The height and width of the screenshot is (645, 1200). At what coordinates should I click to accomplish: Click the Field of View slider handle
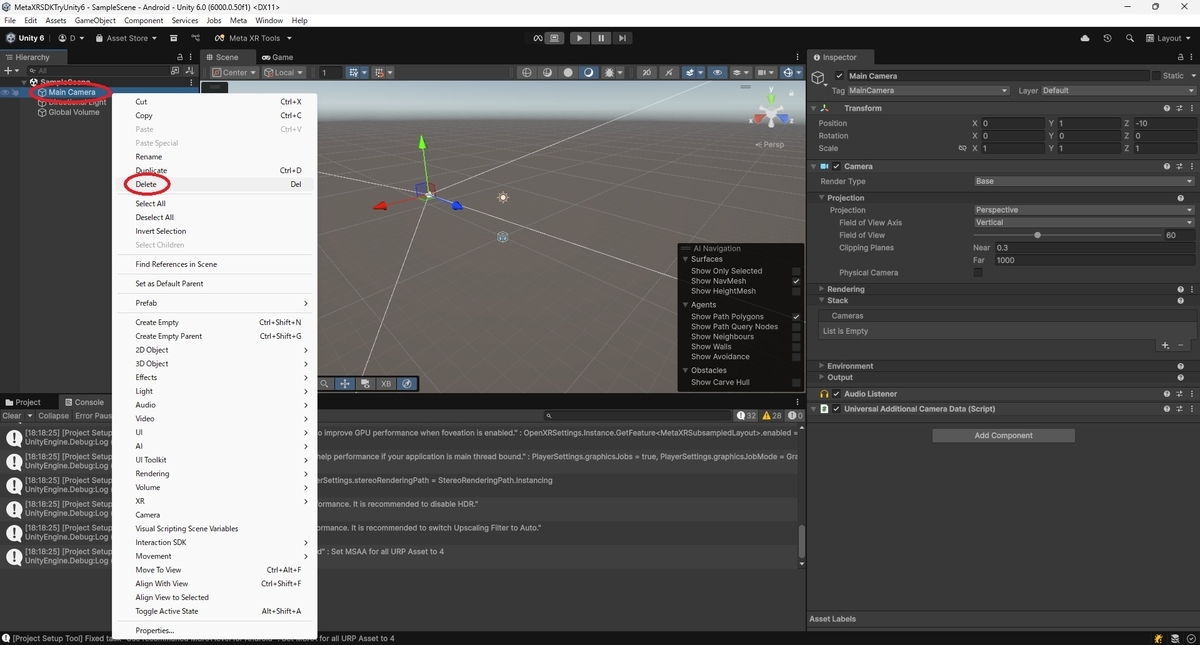point(1037,235)
